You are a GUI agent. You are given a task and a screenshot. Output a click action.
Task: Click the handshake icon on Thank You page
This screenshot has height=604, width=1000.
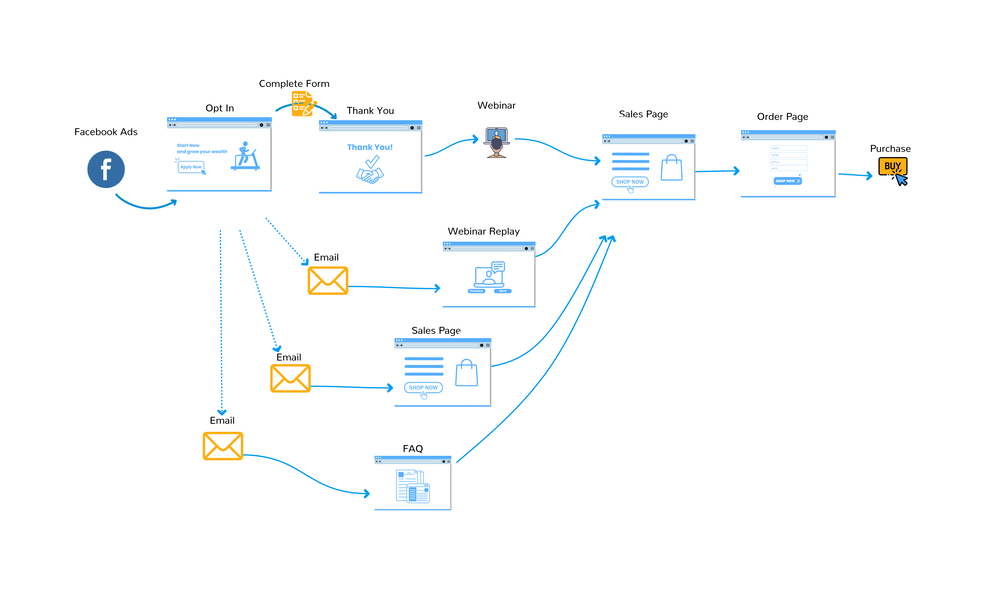[370, 174]
